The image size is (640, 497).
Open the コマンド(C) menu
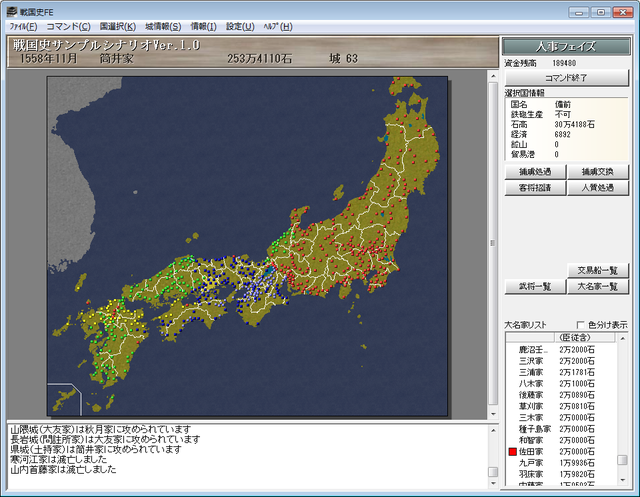pyautogui.click(x=68, y=27)
